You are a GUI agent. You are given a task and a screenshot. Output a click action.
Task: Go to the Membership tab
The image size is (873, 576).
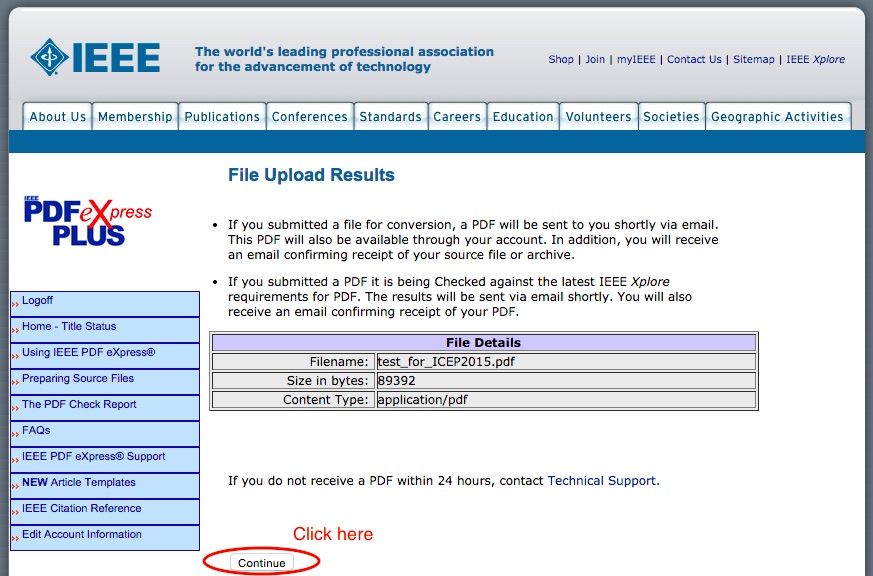pos(135,117)
